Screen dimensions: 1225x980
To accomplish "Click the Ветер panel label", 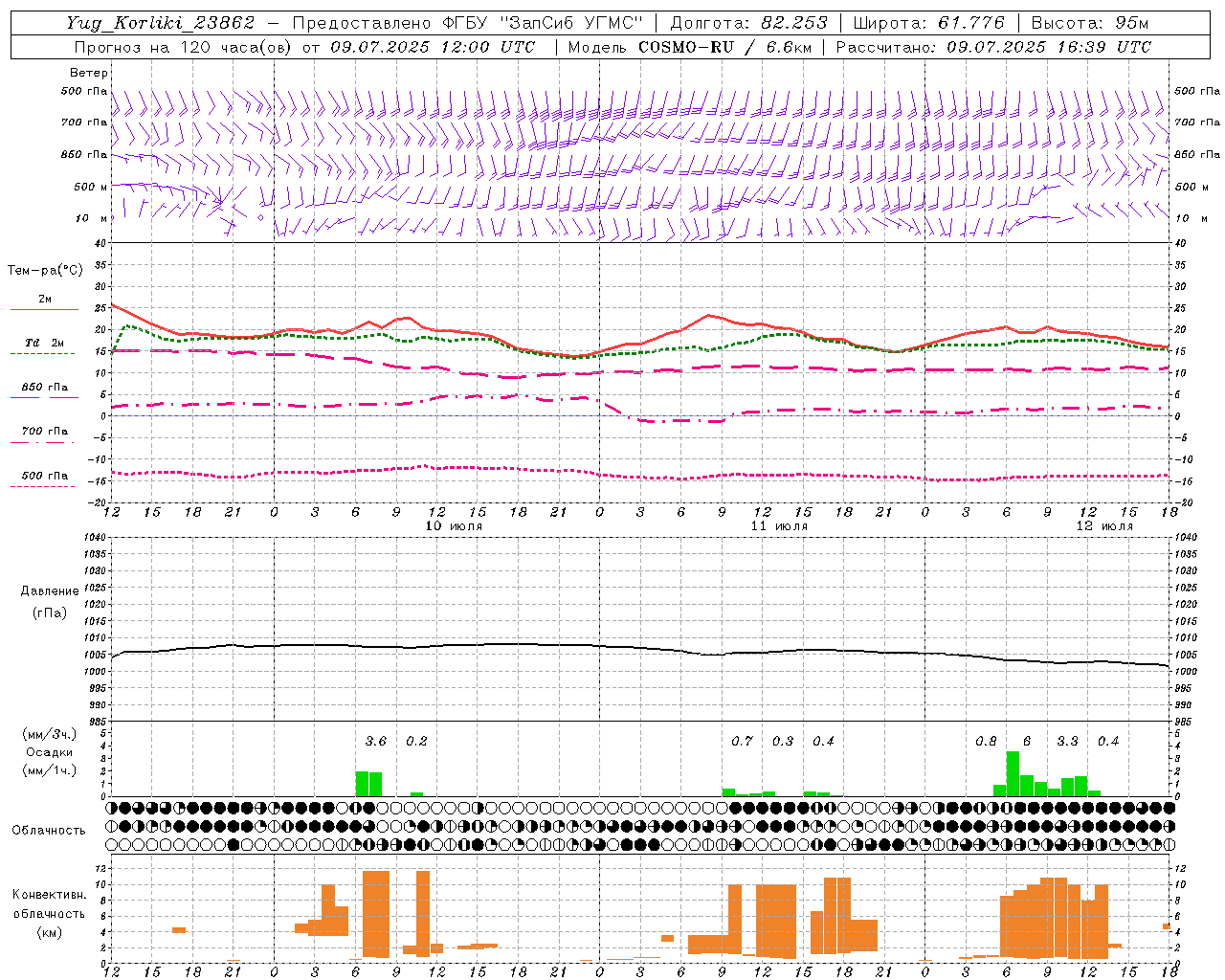I will tap(89, 73).
